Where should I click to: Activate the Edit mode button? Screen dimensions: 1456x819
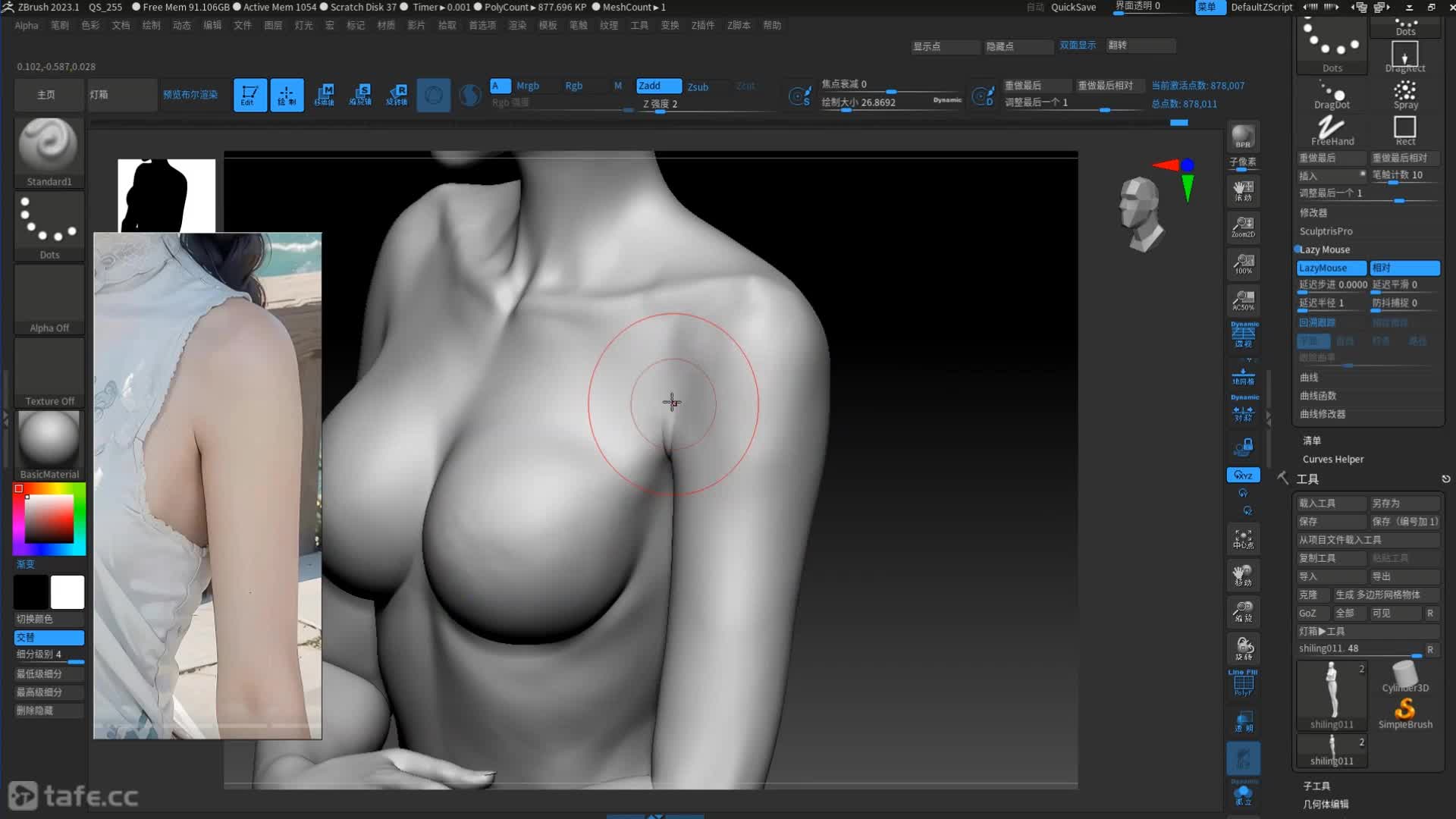point(249,95)
